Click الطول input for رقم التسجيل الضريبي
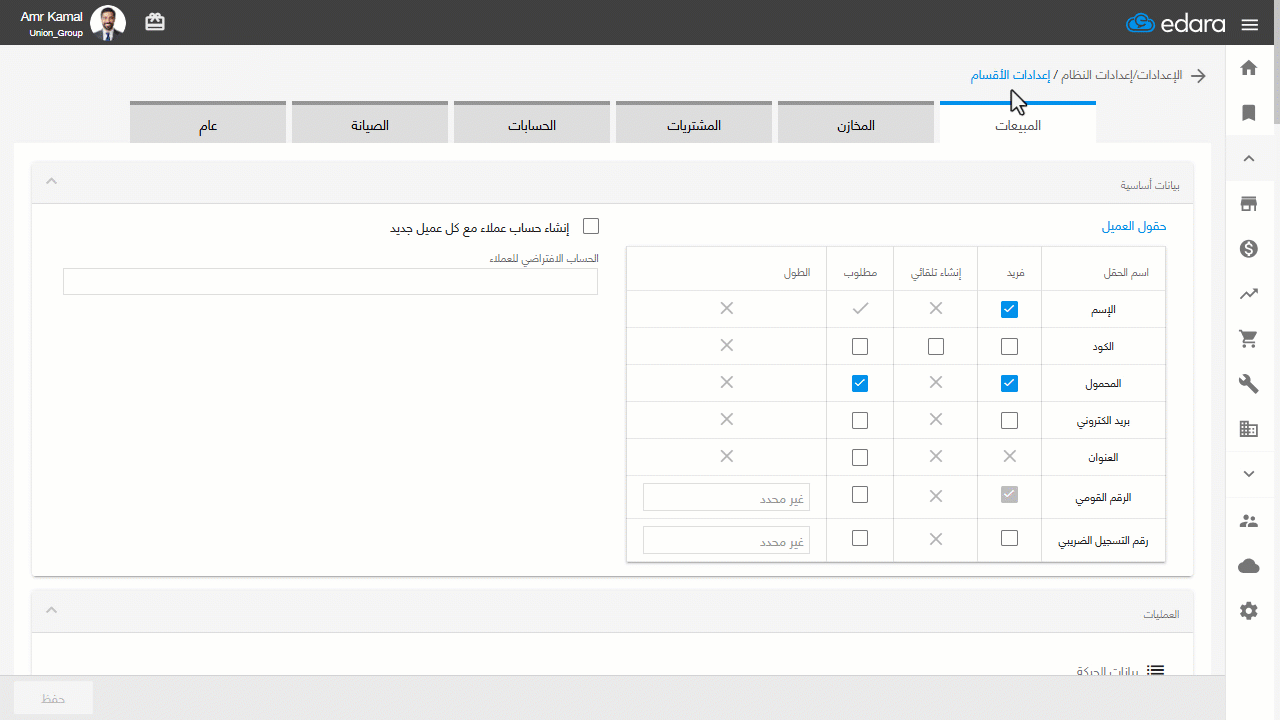 tap(727, 541)
